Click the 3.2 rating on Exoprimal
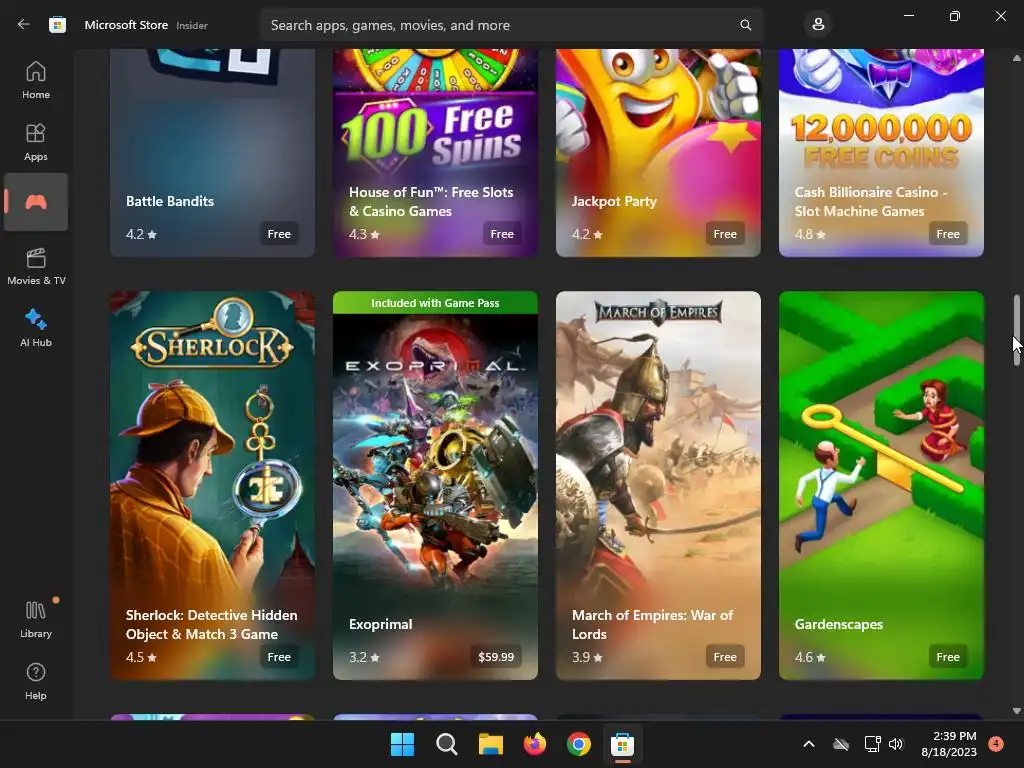 coord(364,657)
